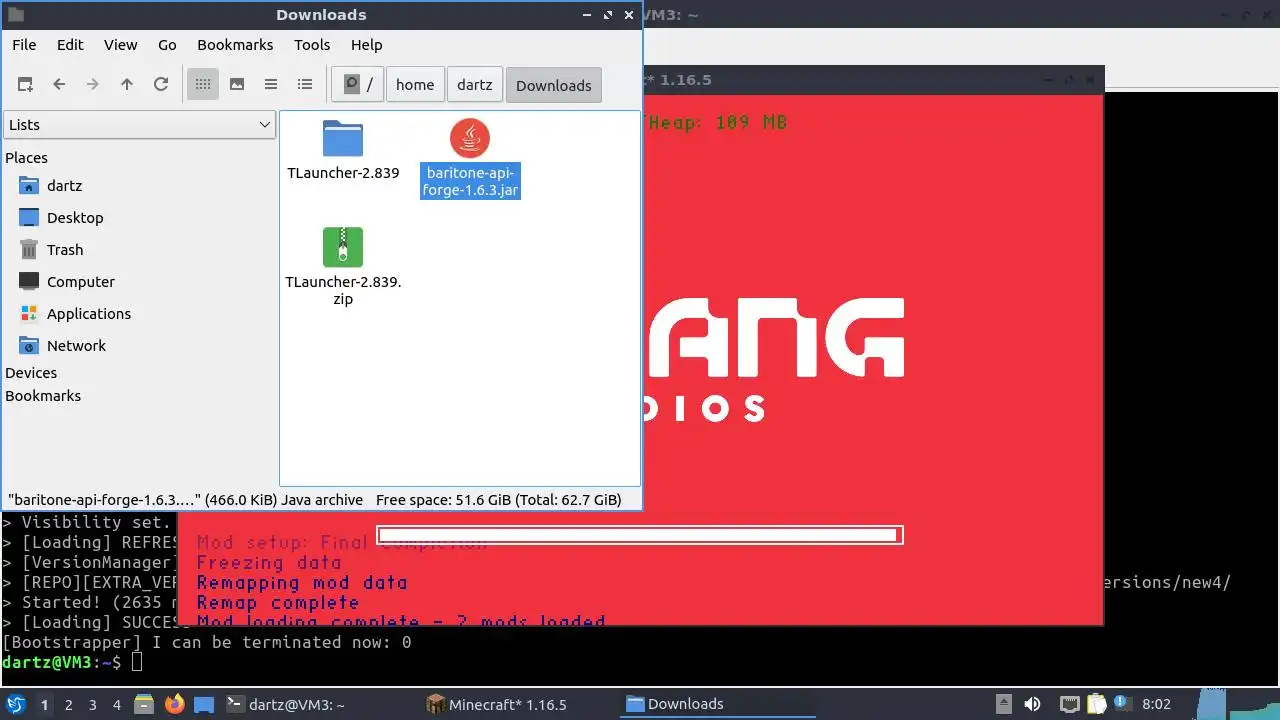Open clipboard manager tray icon
1280x720 pixels.
(1096, 704)
